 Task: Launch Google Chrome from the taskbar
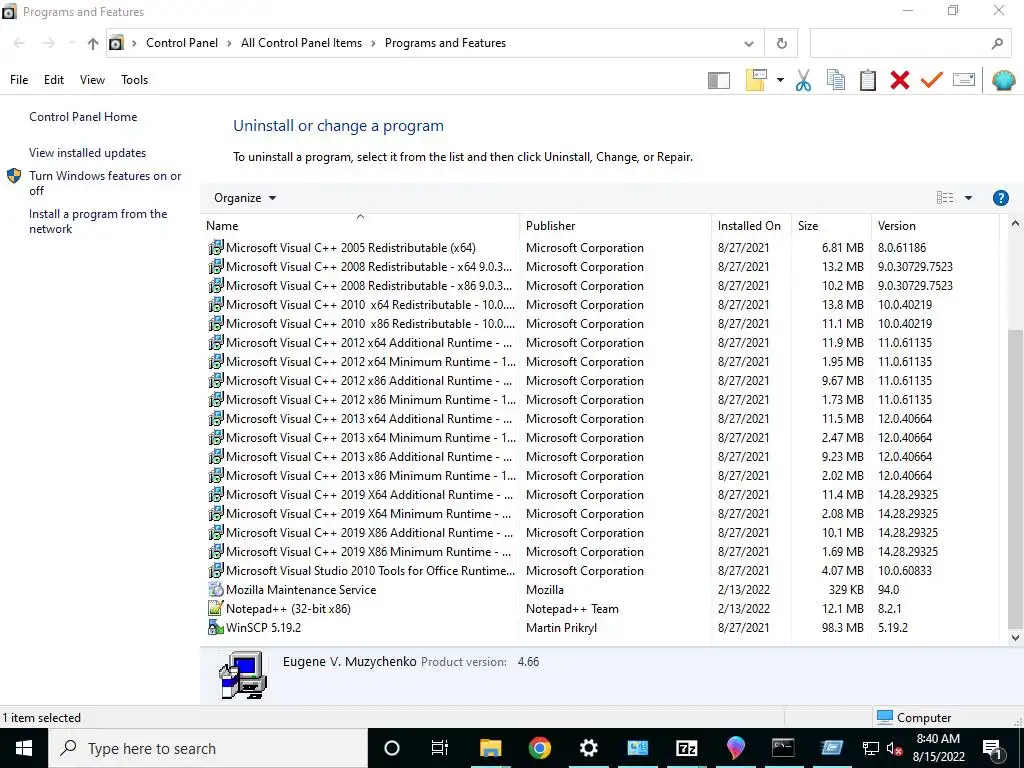539,748
